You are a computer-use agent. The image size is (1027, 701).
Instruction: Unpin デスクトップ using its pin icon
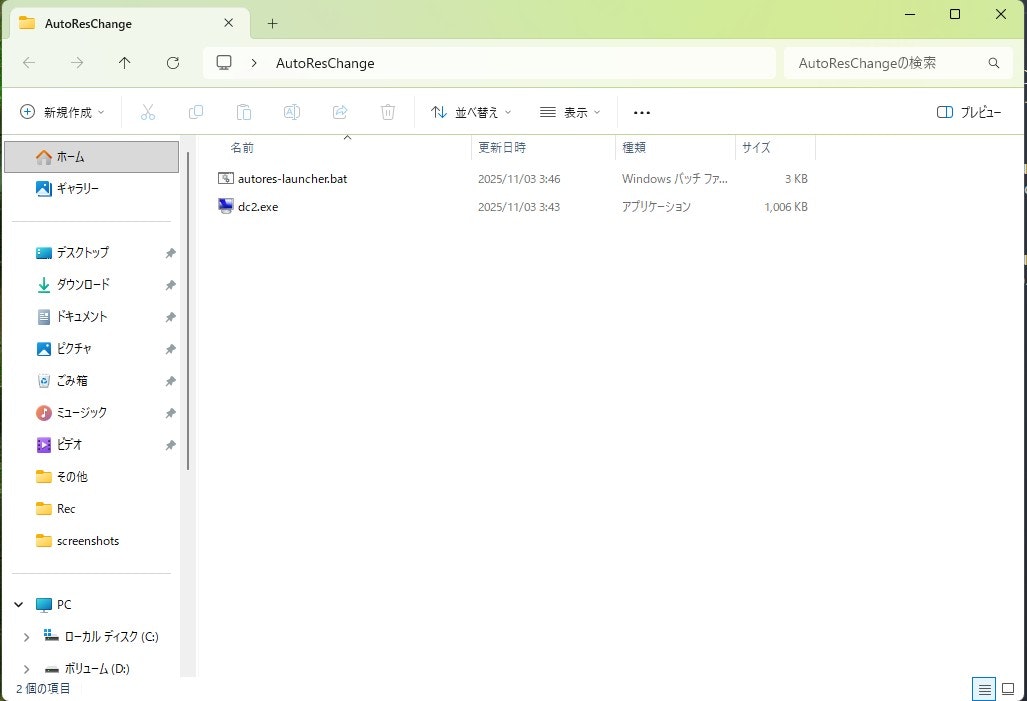click(x=170, y=253)
